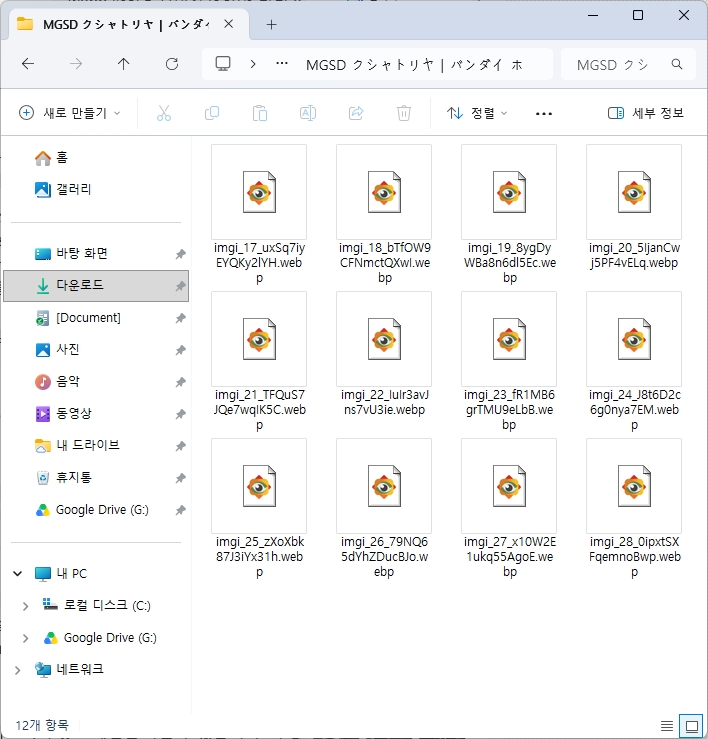Image resolution: width=708 pixels, height=739 pixels.
Task: Toggle the 세부 정보 details pane
Action: pyautogui.click(x=646, y=113)
